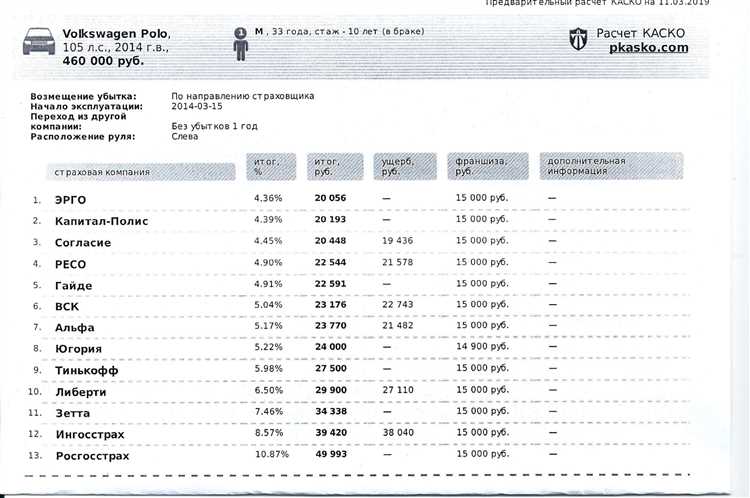This screenshot has height=498, width=750.
Task: Select the ЭРГО company name
Action: 70,200
